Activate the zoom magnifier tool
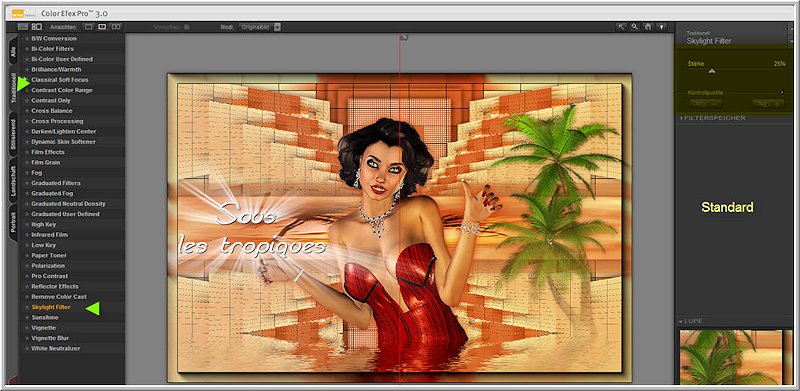This screenshot has width=800, height=391. [x=635, y=27]
